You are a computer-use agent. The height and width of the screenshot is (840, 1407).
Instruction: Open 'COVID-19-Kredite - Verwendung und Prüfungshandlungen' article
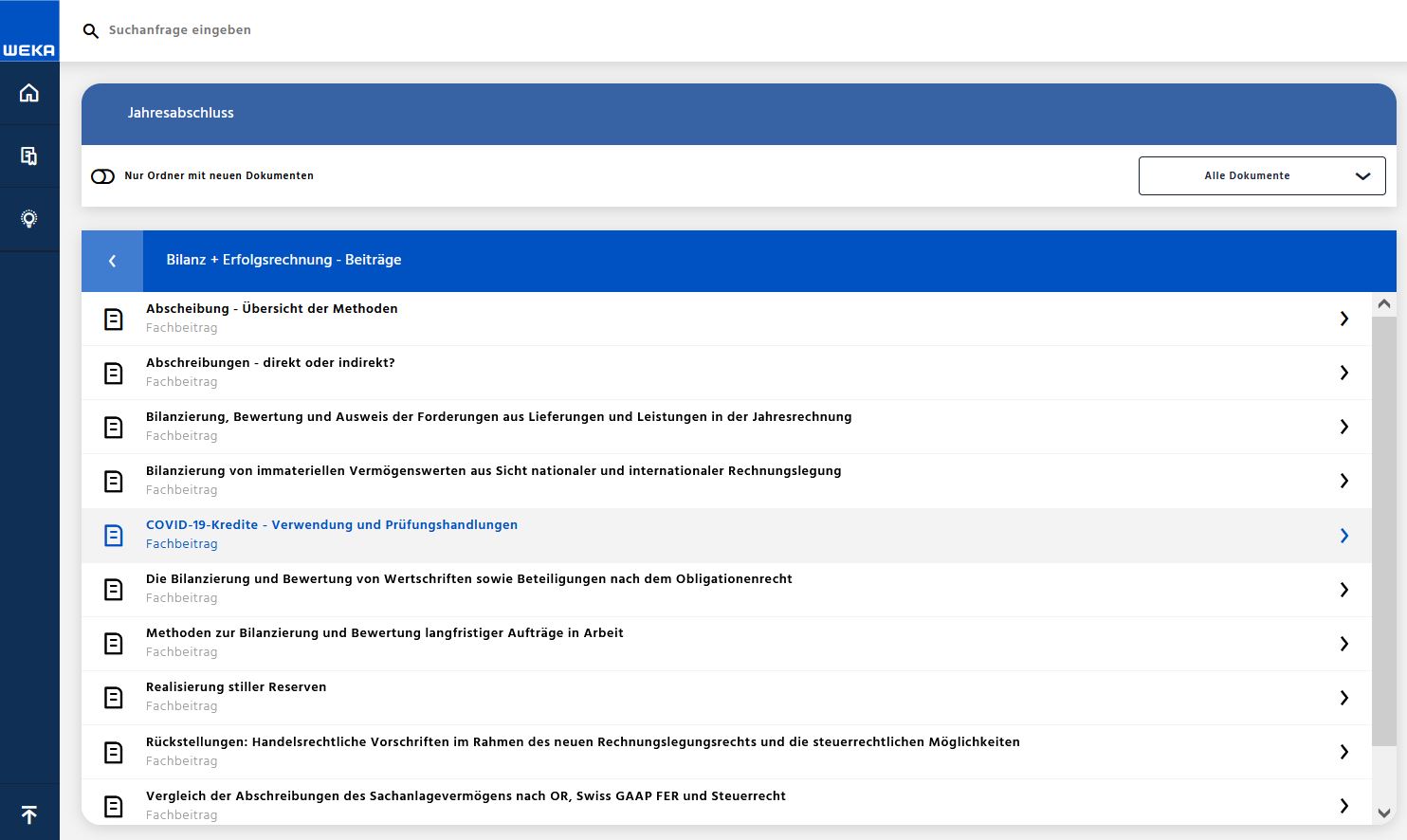pos(332,525)
